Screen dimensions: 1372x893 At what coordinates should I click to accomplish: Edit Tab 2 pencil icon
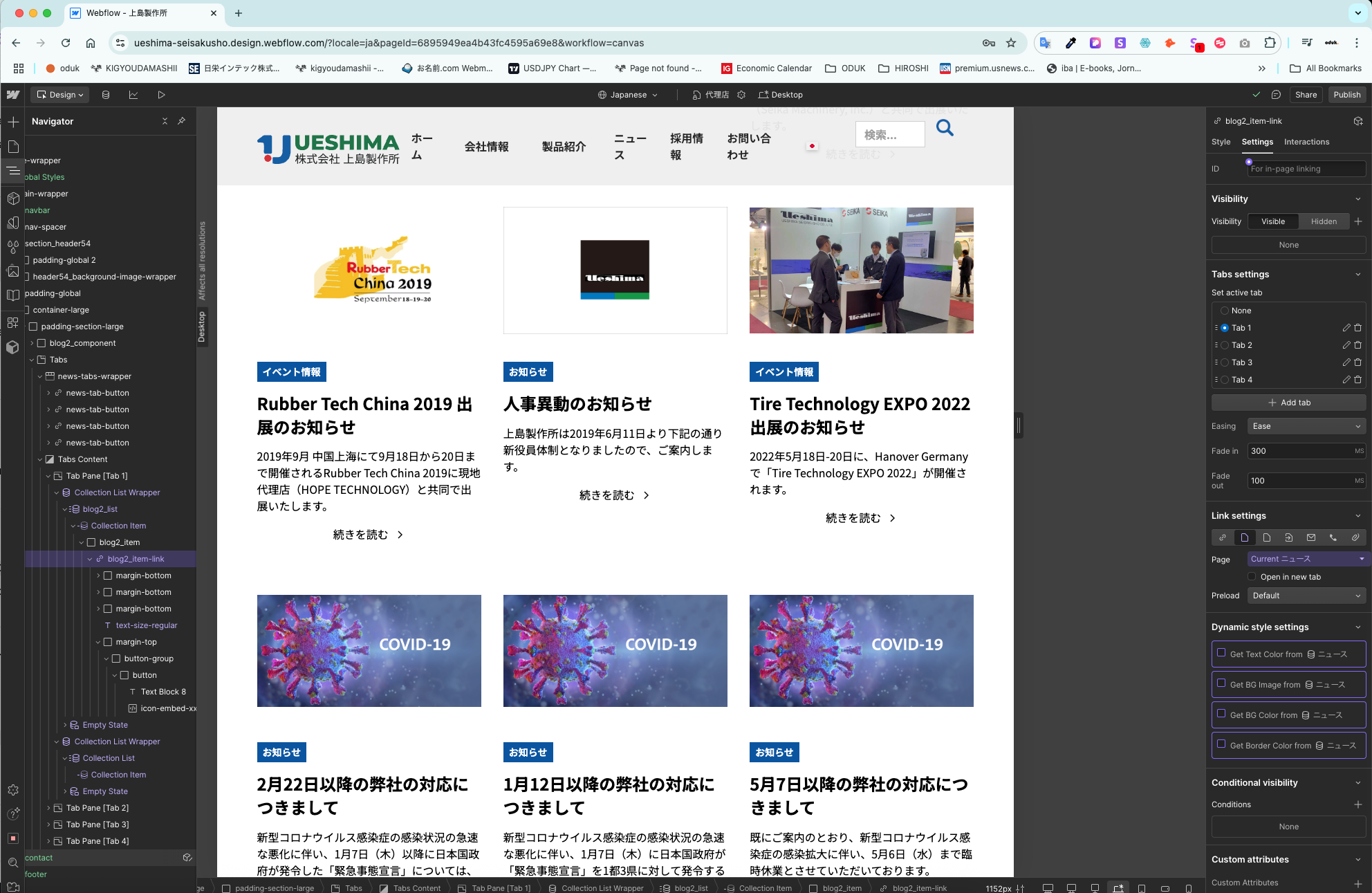pyautogui.click(x=1346, y=345)
